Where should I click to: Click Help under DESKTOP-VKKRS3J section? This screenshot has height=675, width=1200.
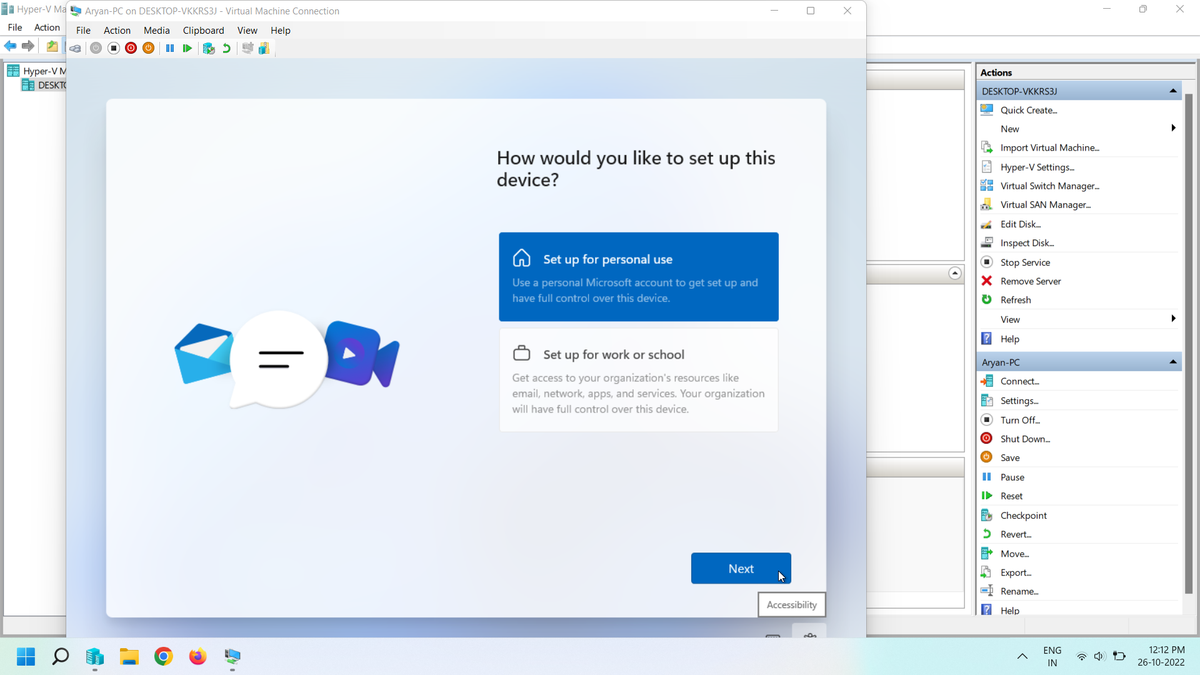pos(1009,339)
